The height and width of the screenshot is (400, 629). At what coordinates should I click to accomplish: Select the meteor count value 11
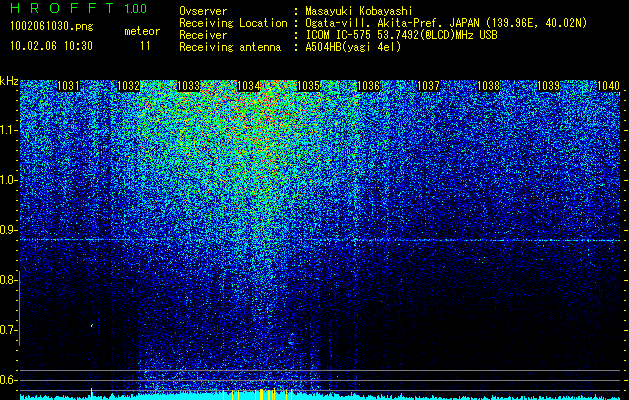pos(145,46)
